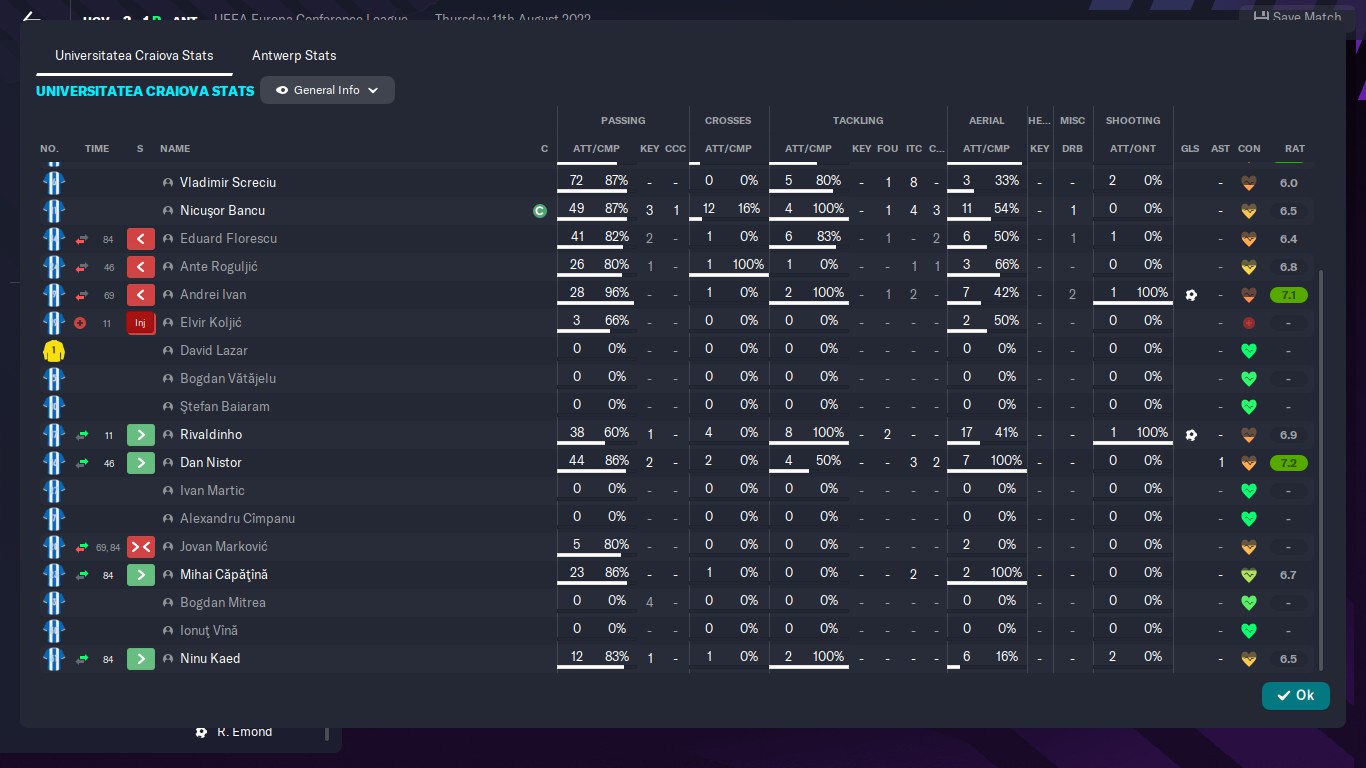The image size is (1366, 768).
Task: Click the green captain badge beside Nicușor Bancu
Action: pos(540,211)
